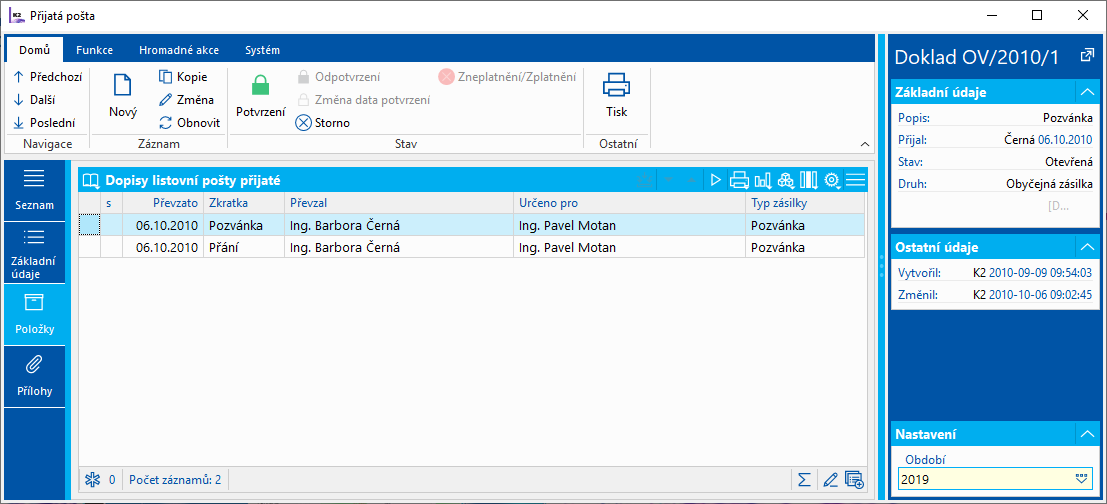Viewport: 1107px width, 504px height.
Task: Open the cubes icon in grid toolbar
Action: pos(786,181)
